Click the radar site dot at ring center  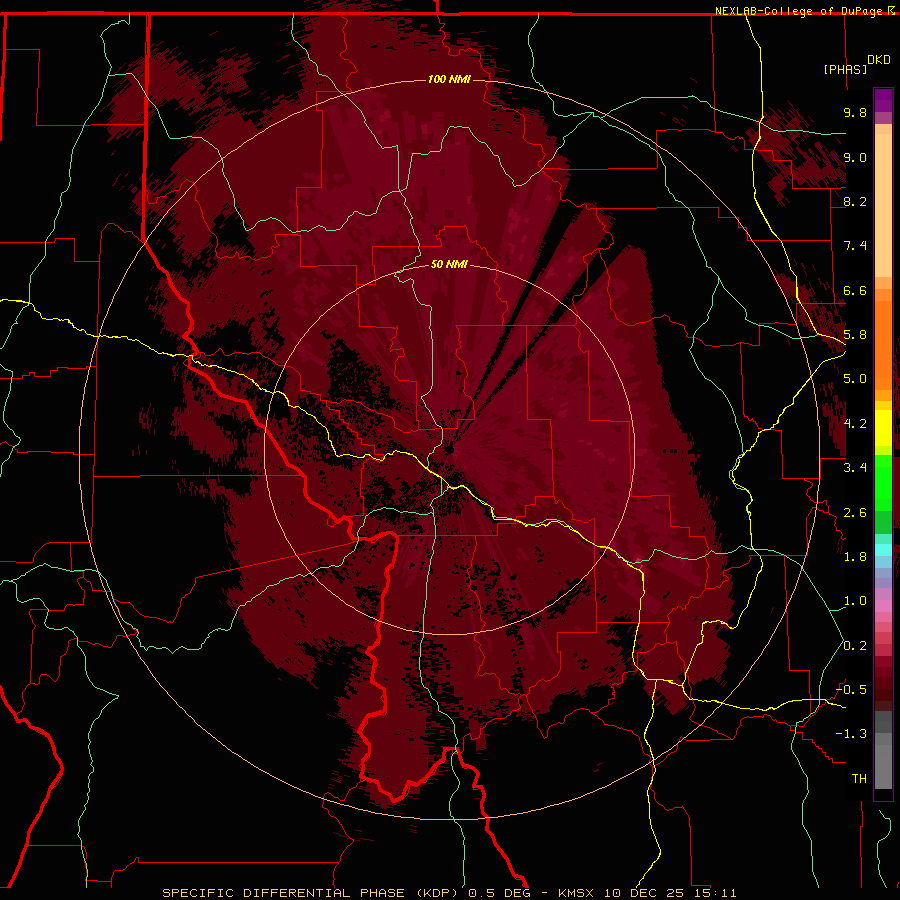pyautogui.click(x=449, y=449)
